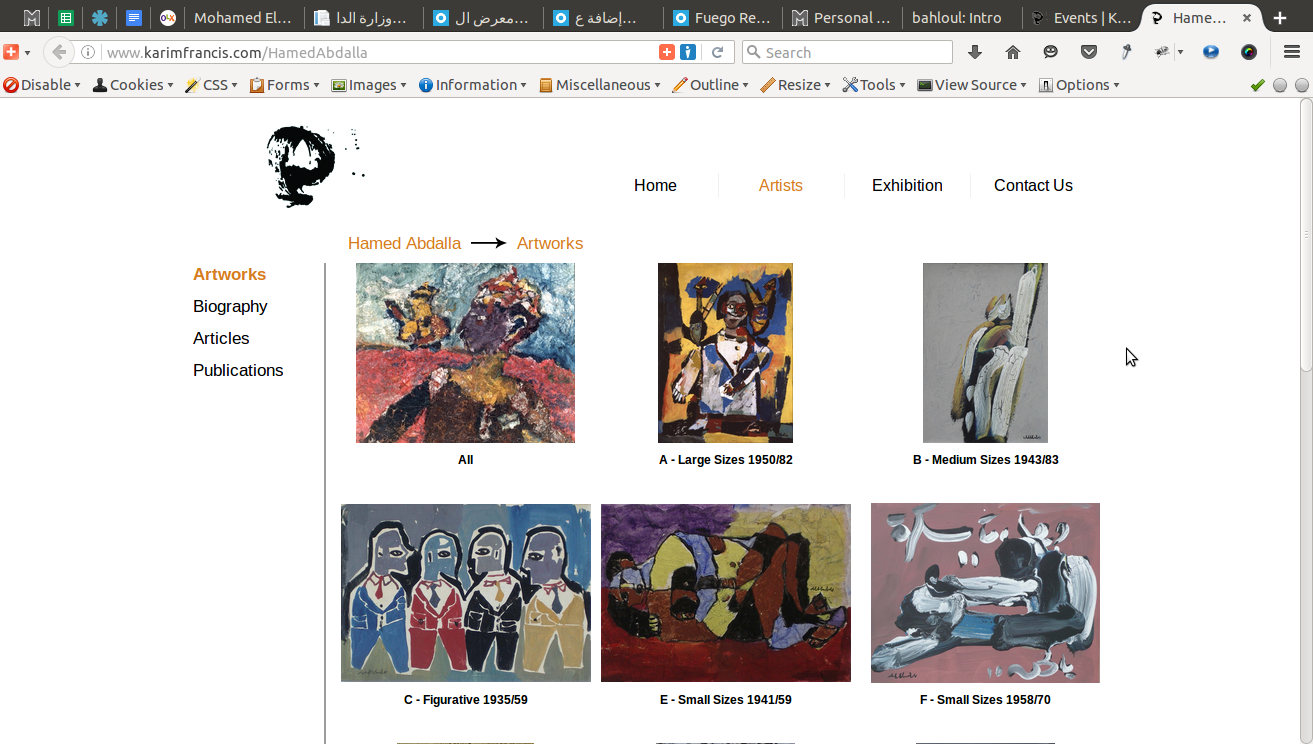Open the Firefox hamburger menu
1313x744 pixels.
(x=1291, y=52)
